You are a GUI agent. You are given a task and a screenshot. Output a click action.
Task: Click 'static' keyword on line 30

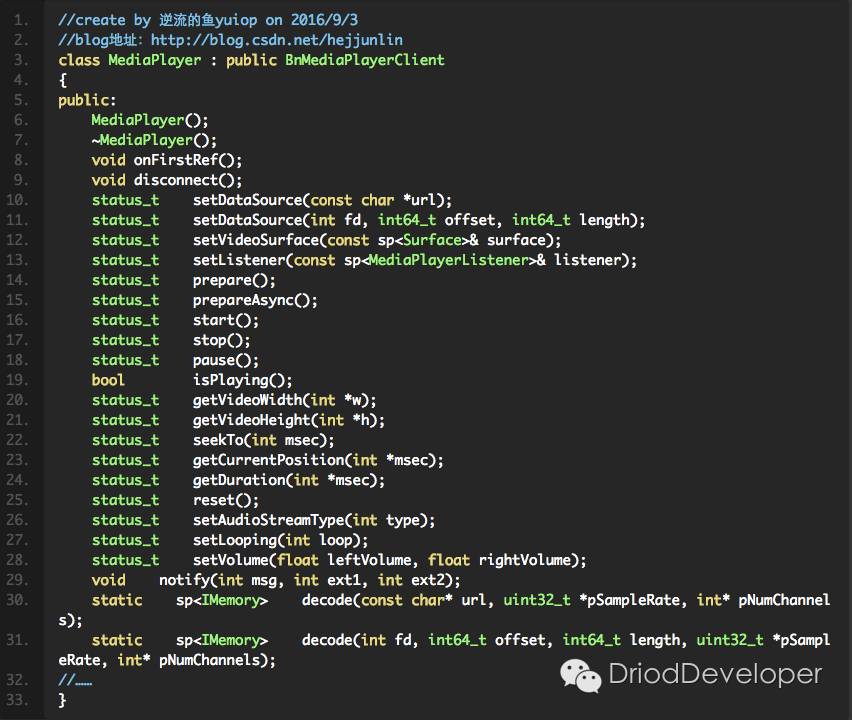pyautogui.click(x=117, y=600)
